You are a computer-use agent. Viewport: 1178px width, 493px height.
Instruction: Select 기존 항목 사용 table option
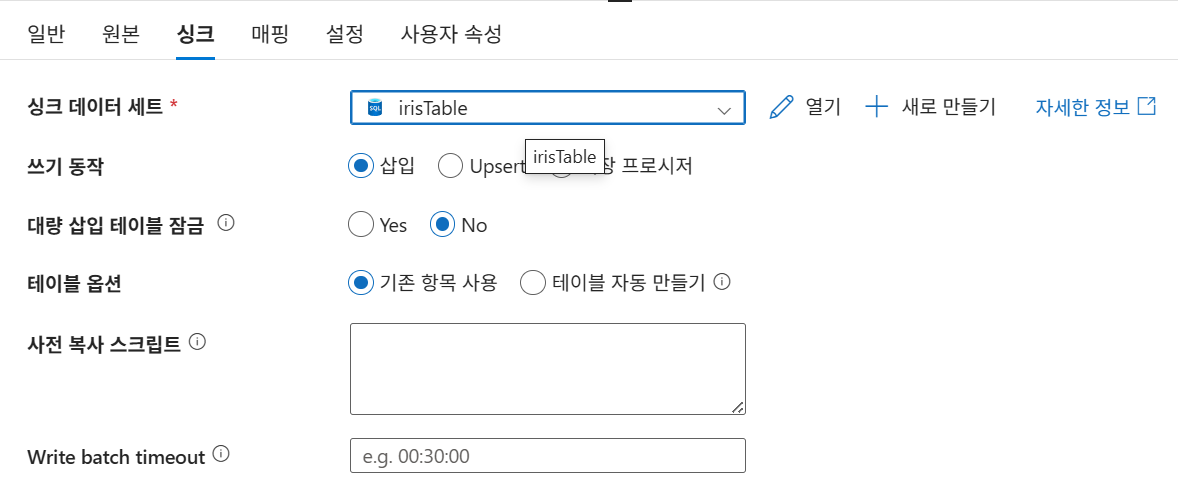point(360,283)
